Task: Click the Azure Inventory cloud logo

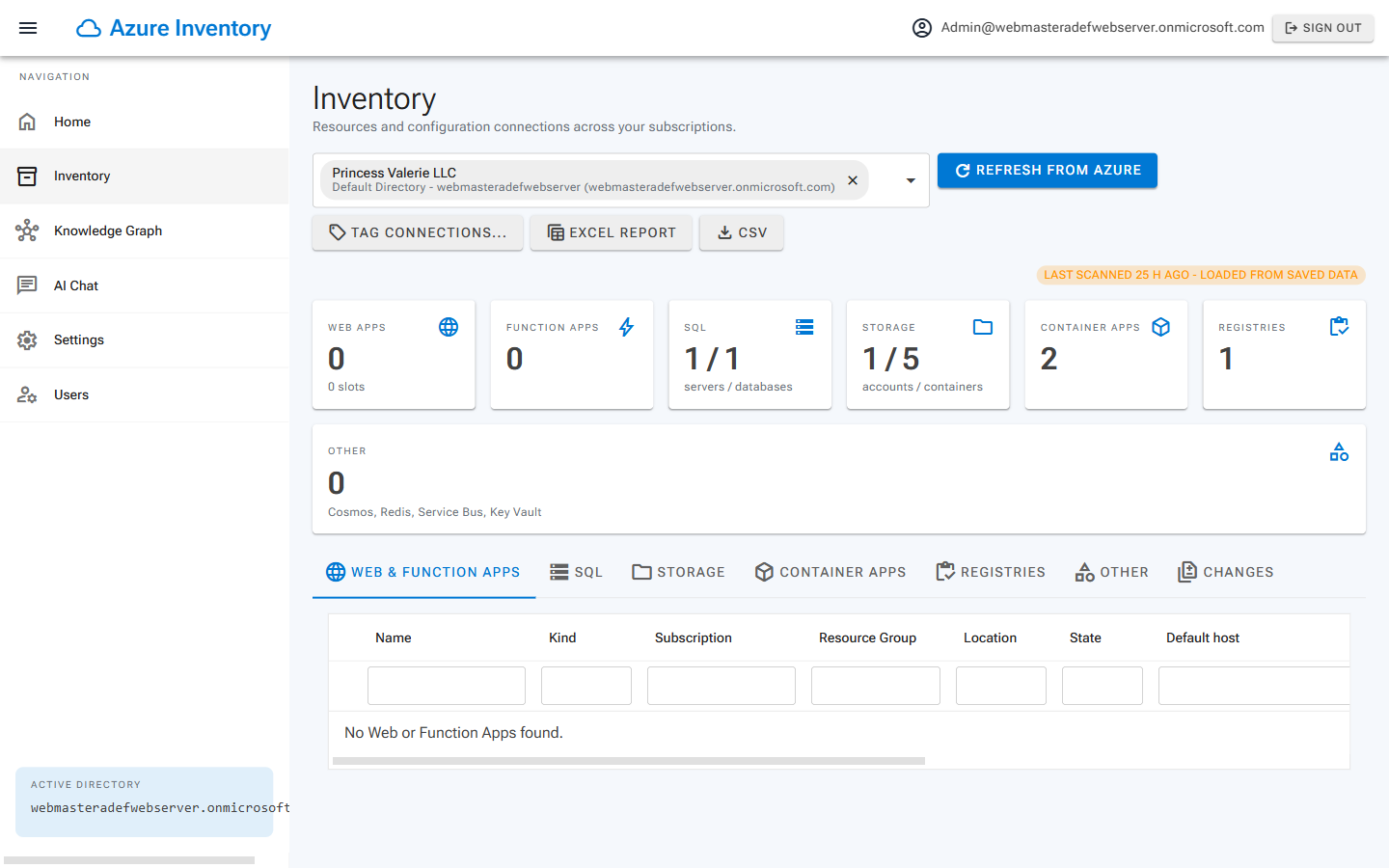Action: tap(89, 28)
